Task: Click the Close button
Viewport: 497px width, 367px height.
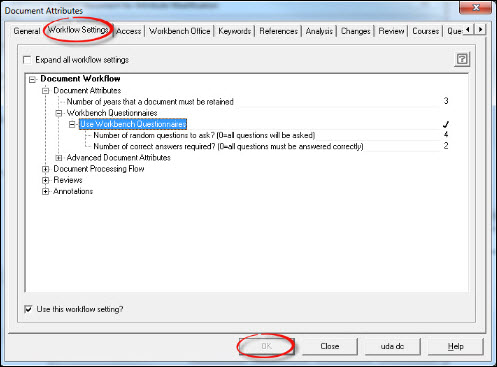Action: coord(330,346)
